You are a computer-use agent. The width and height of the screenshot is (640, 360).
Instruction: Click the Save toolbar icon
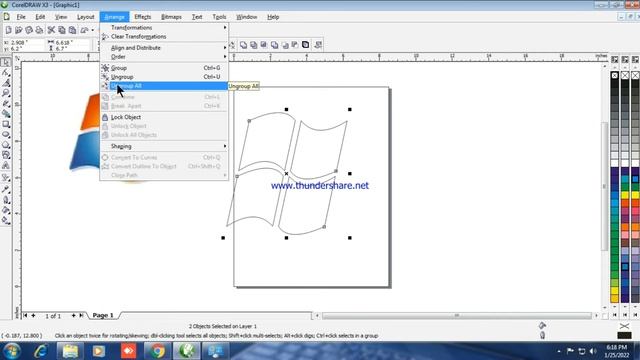coord(29,30)
